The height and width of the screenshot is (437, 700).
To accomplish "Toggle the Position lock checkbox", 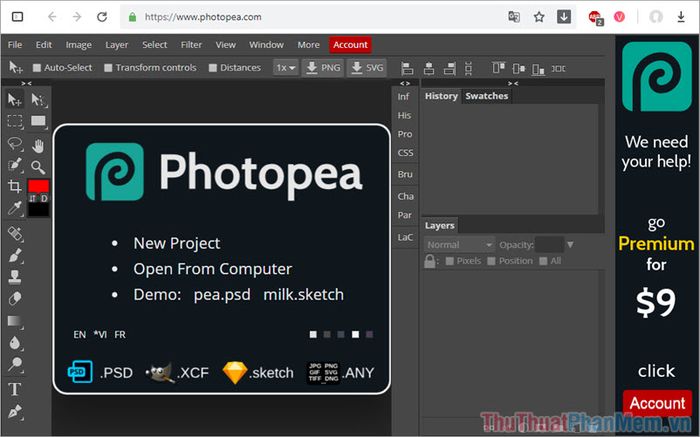I will [491, 261].
